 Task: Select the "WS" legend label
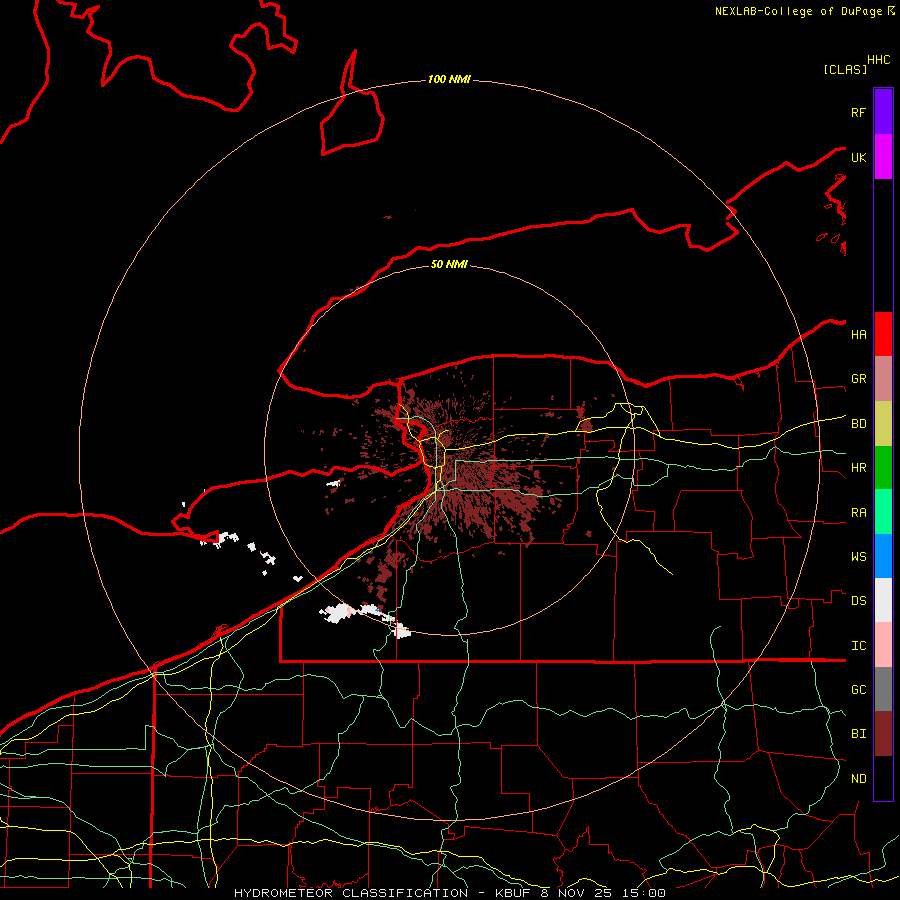click(858, 557)
